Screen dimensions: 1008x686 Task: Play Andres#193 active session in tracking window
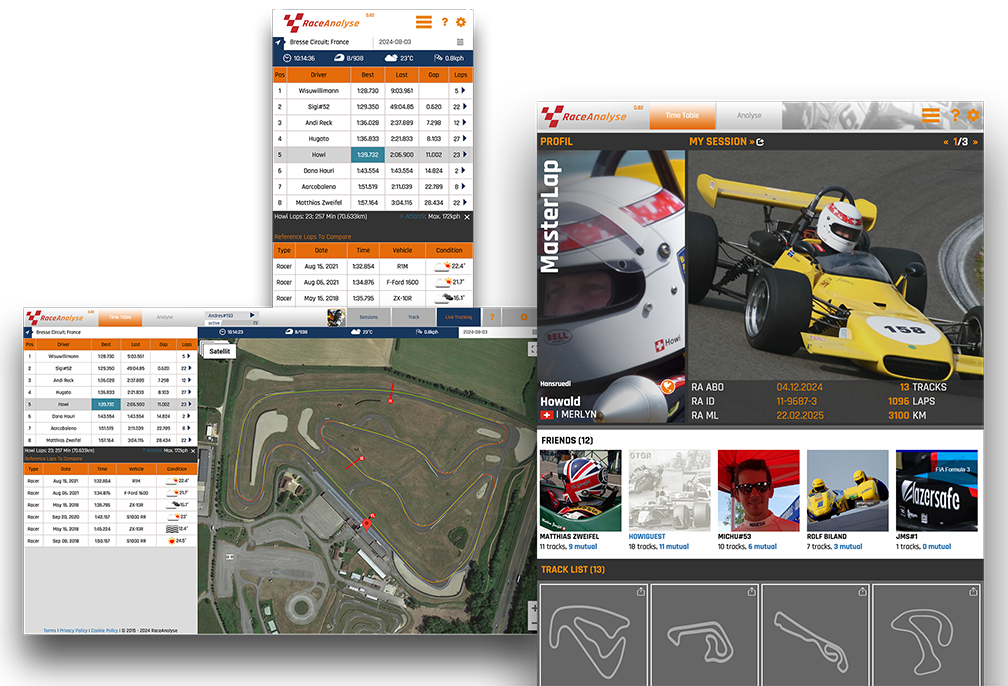252,315
